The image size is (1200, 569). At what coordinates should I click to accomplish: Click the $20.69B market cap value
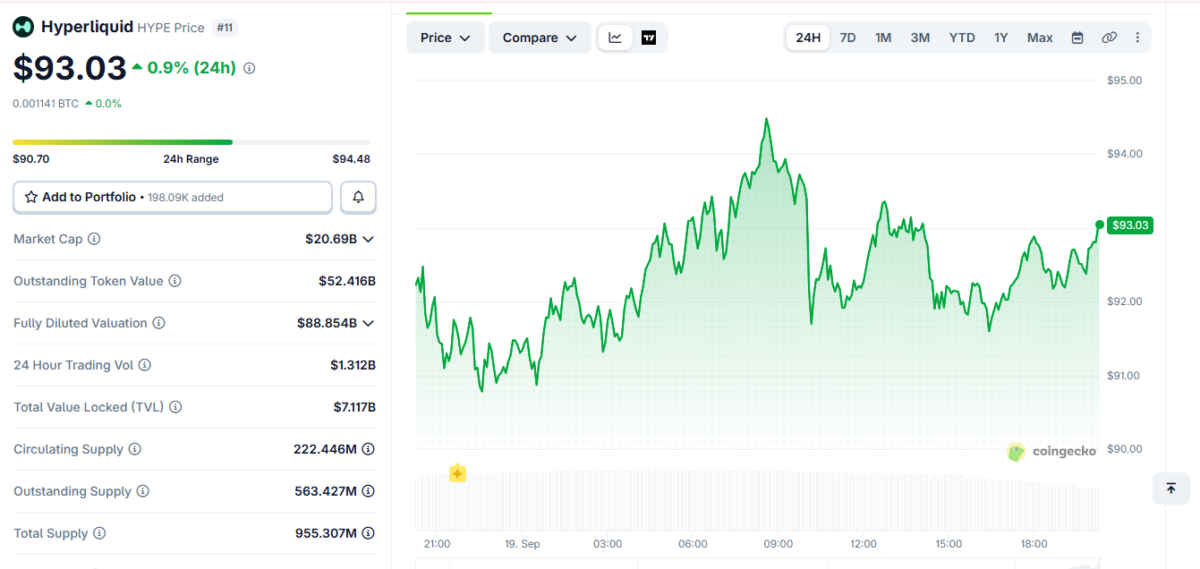point(331,239)
